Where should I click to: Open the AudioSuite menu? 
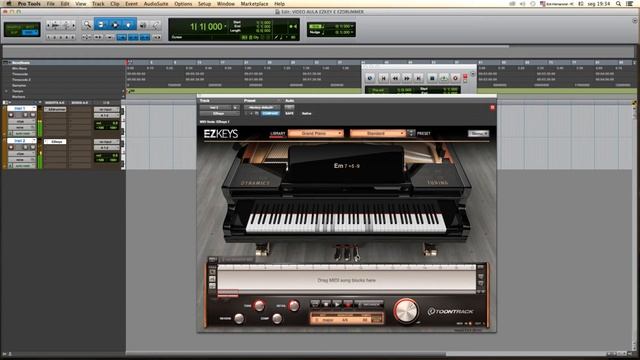156,4
